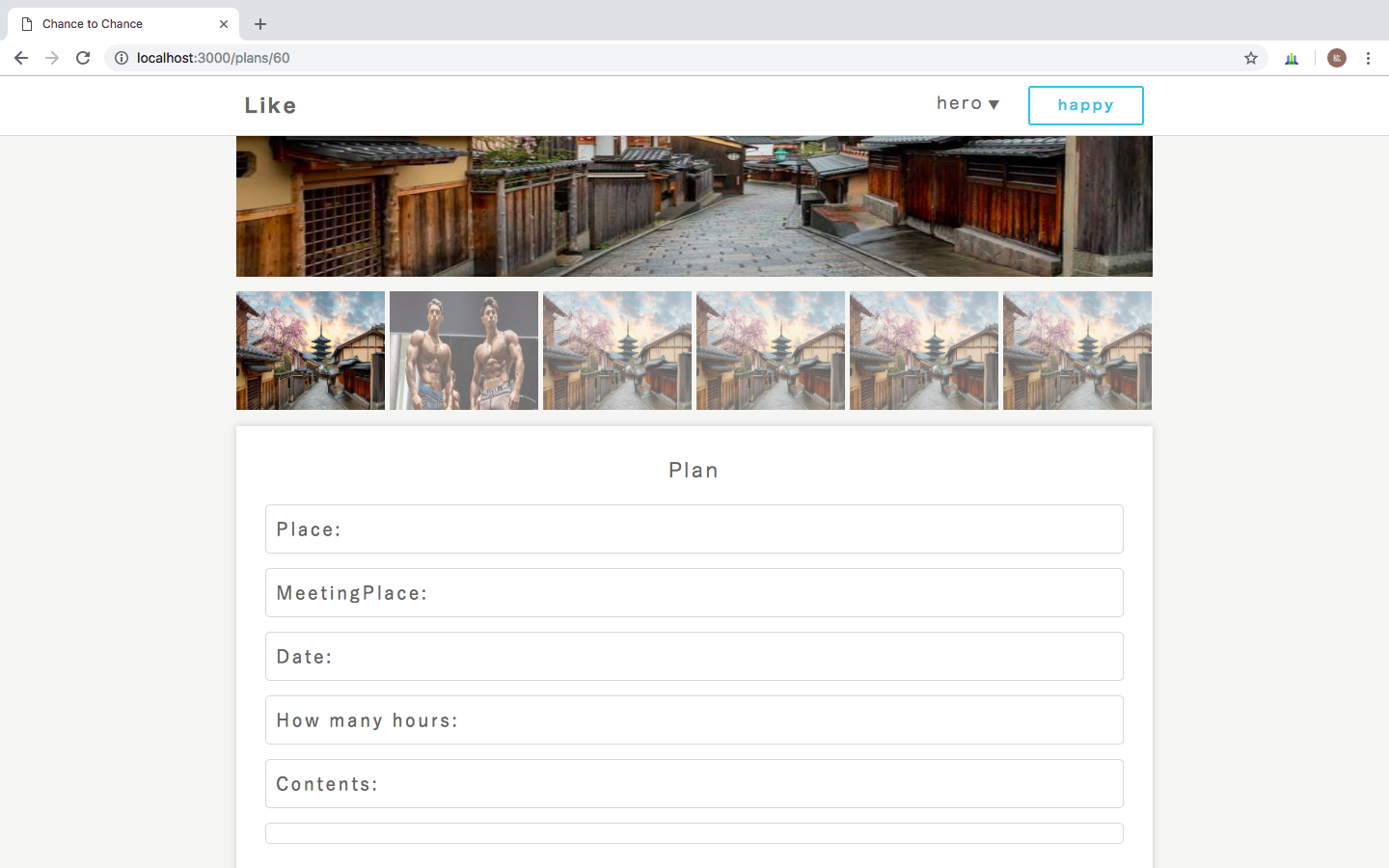Click the browser back arrow

coord(21,58)
